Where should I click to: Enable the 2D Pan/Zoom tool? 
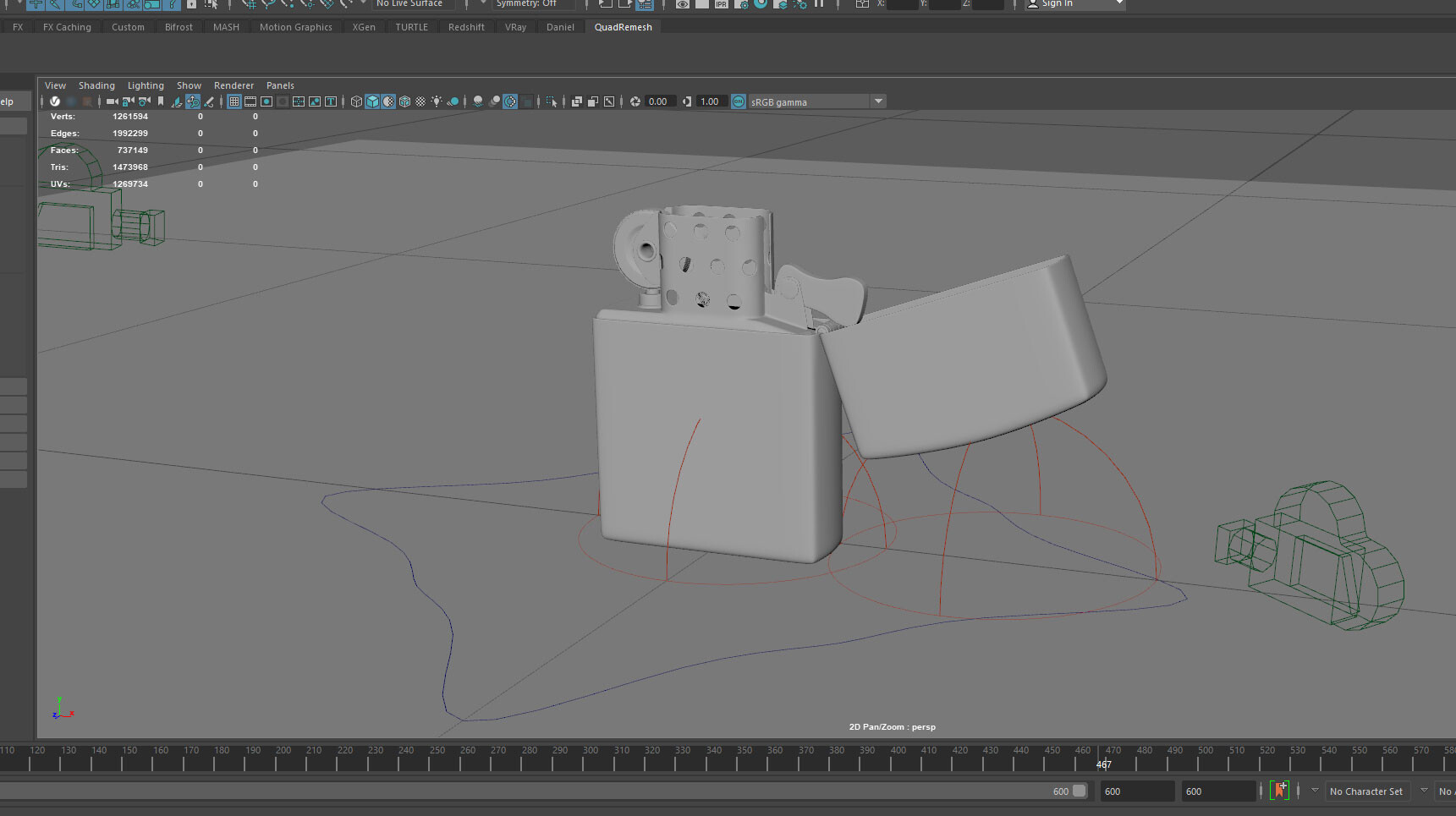tap(191, 101)
